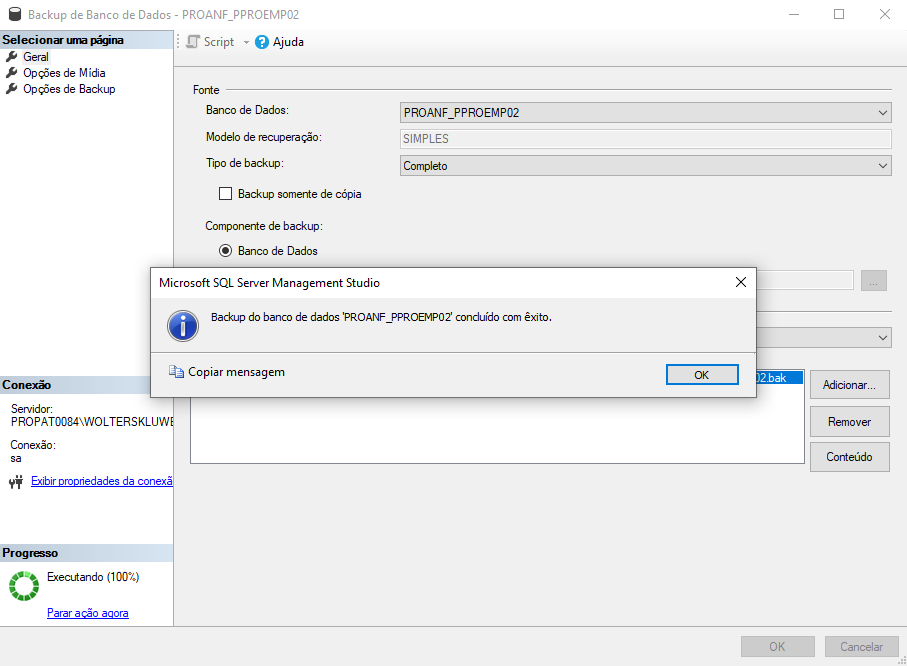Screen dimensions: 907x666
Task: Open the Opções de Backup page
Action: pyautogui.click(x=69, y=89)
